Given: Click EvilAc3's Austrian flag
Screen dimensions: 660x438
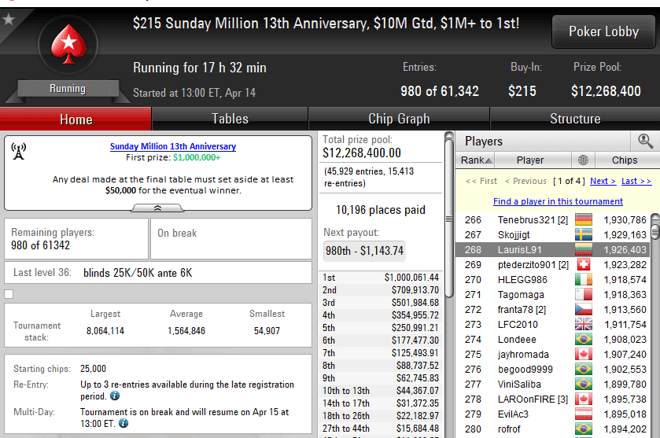Looking at the screenshot, I should coord(583,414).
